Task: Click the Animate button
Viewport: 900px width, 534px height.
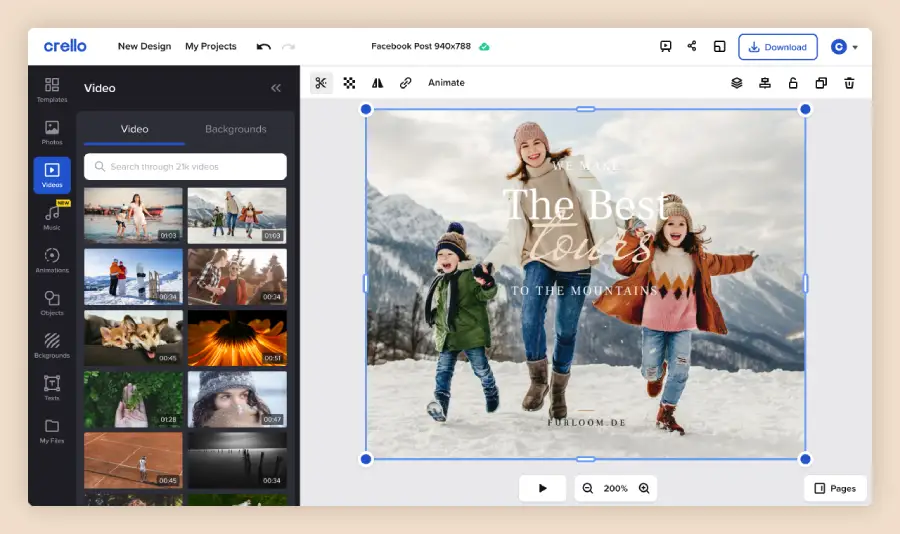Action: click(446, 83)
